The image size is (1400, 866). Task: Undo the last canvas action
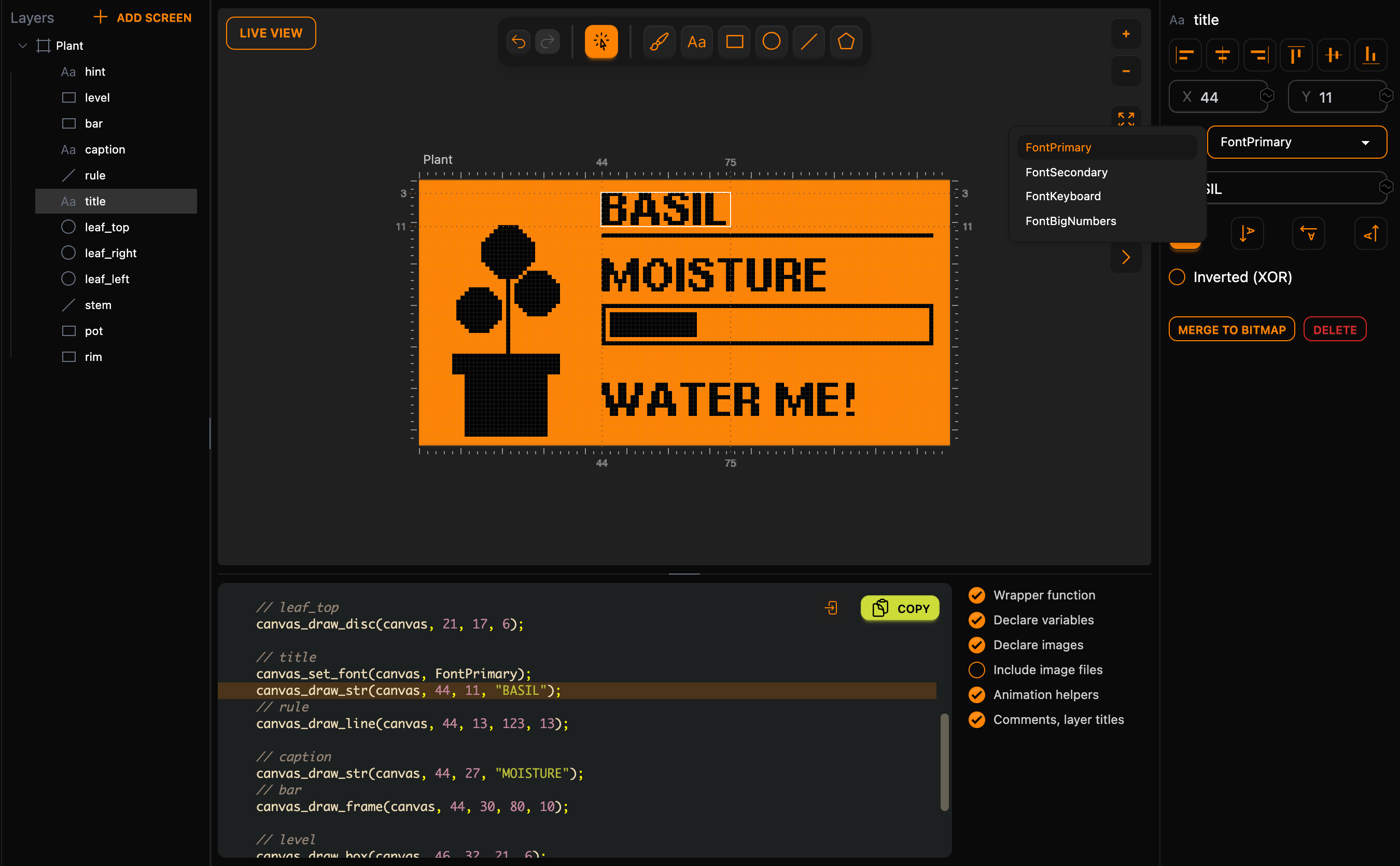click(518, 42)
